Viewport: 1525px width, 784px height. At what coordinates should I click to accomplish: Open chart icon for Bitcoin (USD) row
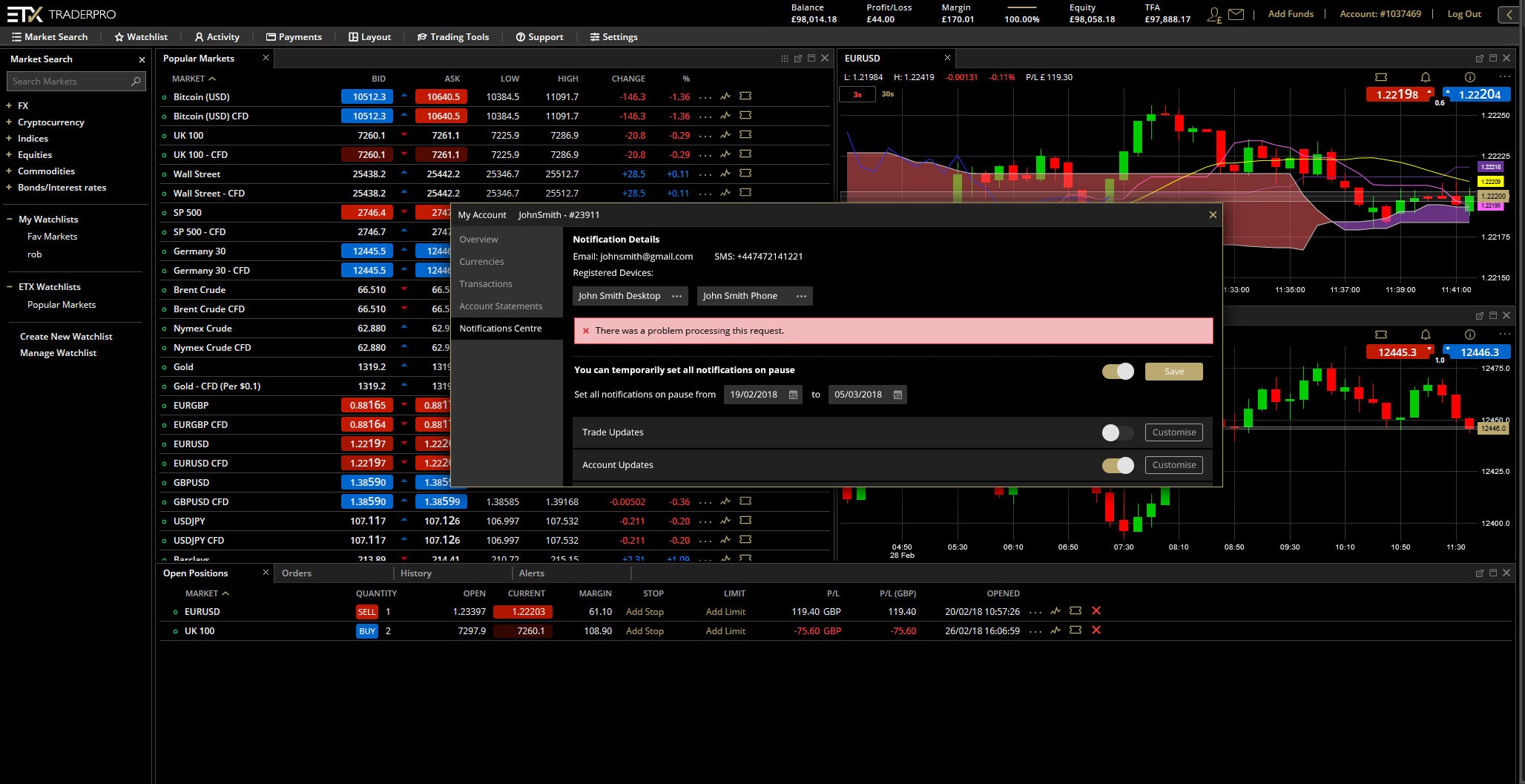[x=725, y=96]
